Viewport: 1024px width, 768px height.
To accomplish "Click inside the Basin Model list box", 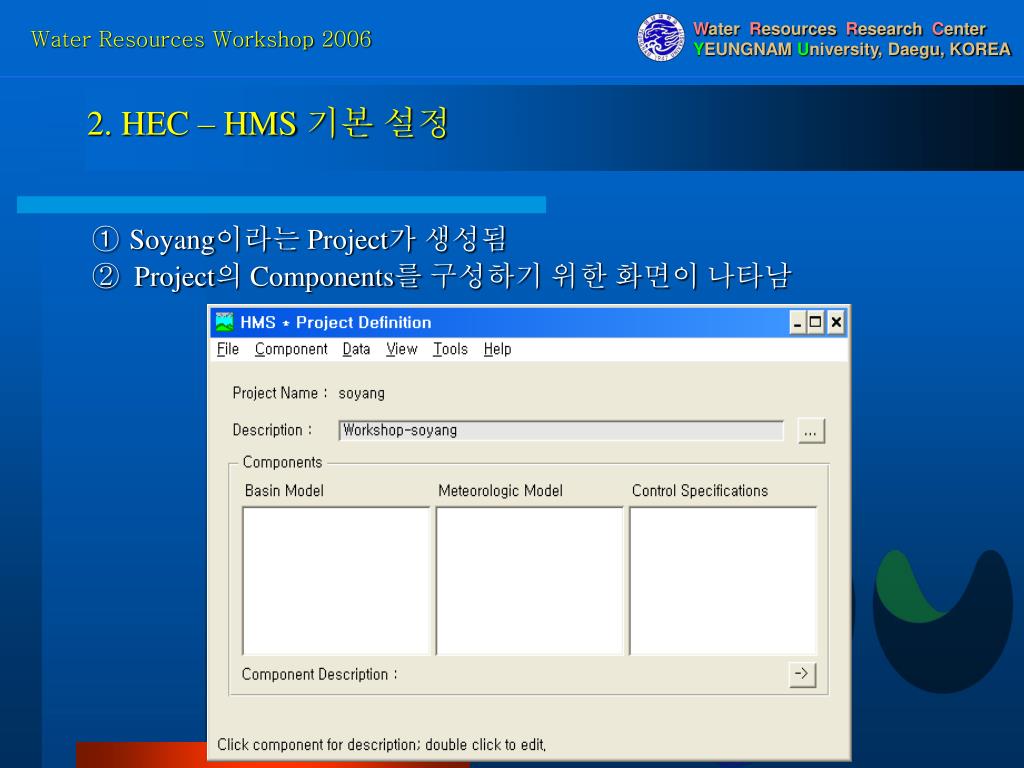I will pyautogui.click(x=336, y=581).
